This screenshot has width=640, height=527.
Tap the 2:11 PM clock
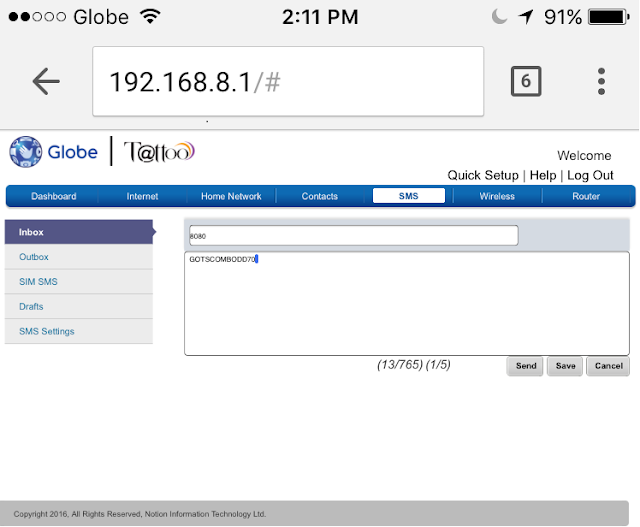(x=320, y=17)
